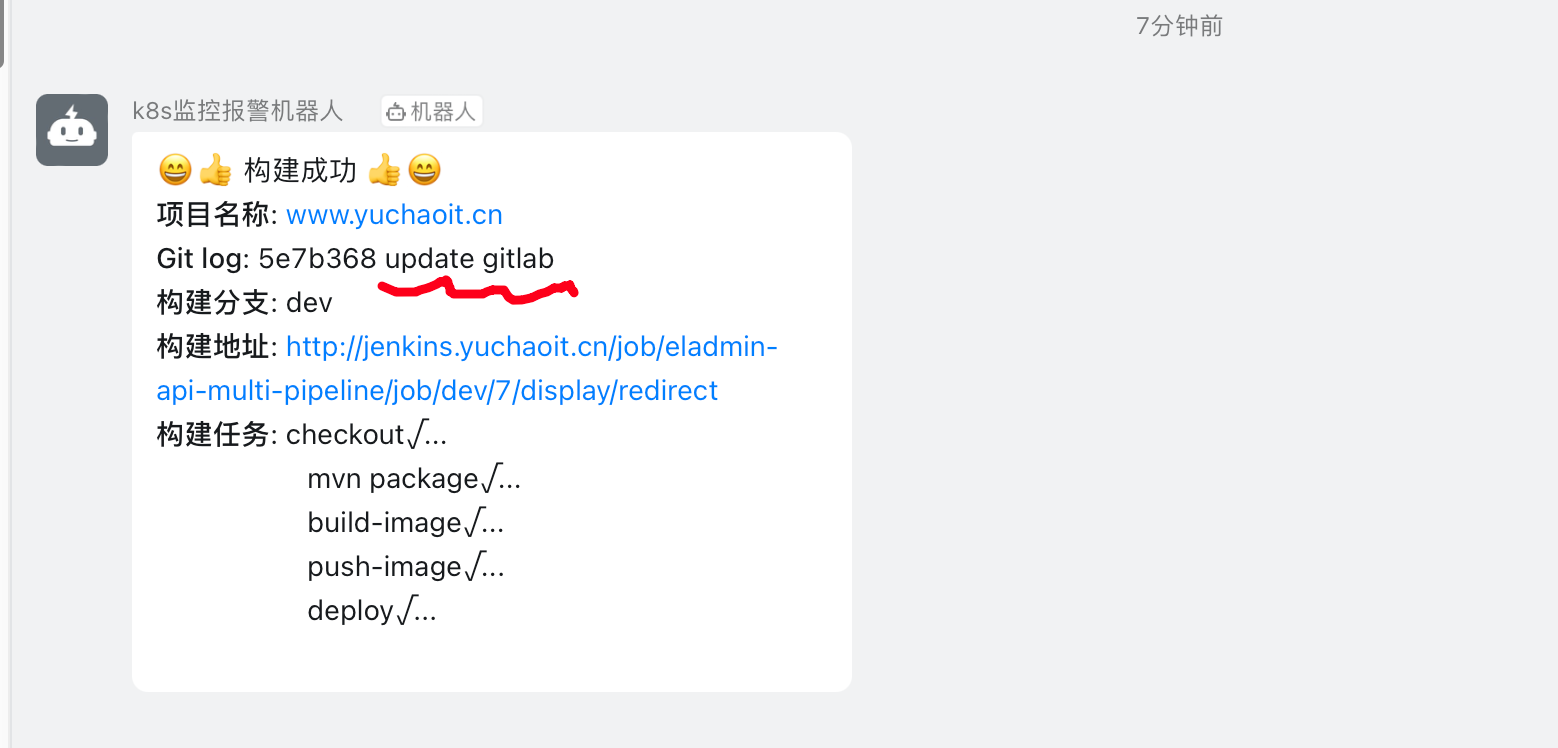The width and height of the screenshot is (1558, 748).
Task: Click the 机器人 tag label
Action: [x=443, y=112]
